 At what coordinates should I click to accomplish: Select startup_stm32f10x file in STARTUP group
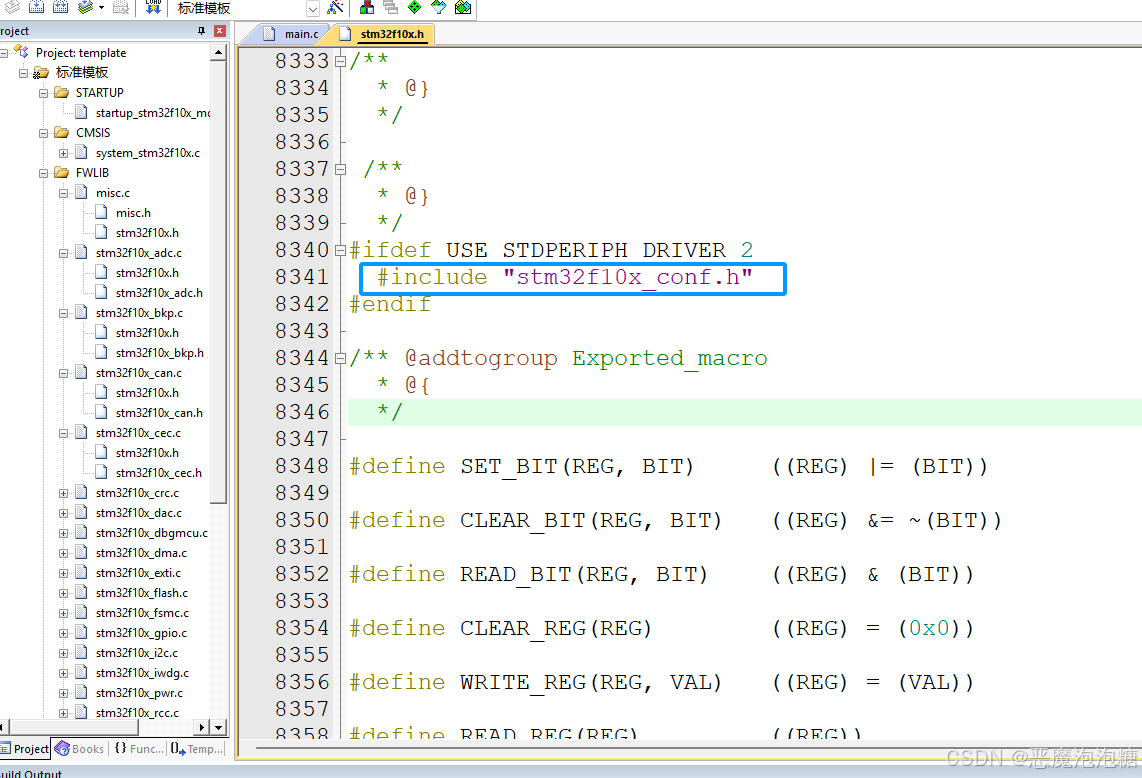click(x=153, y=113)
